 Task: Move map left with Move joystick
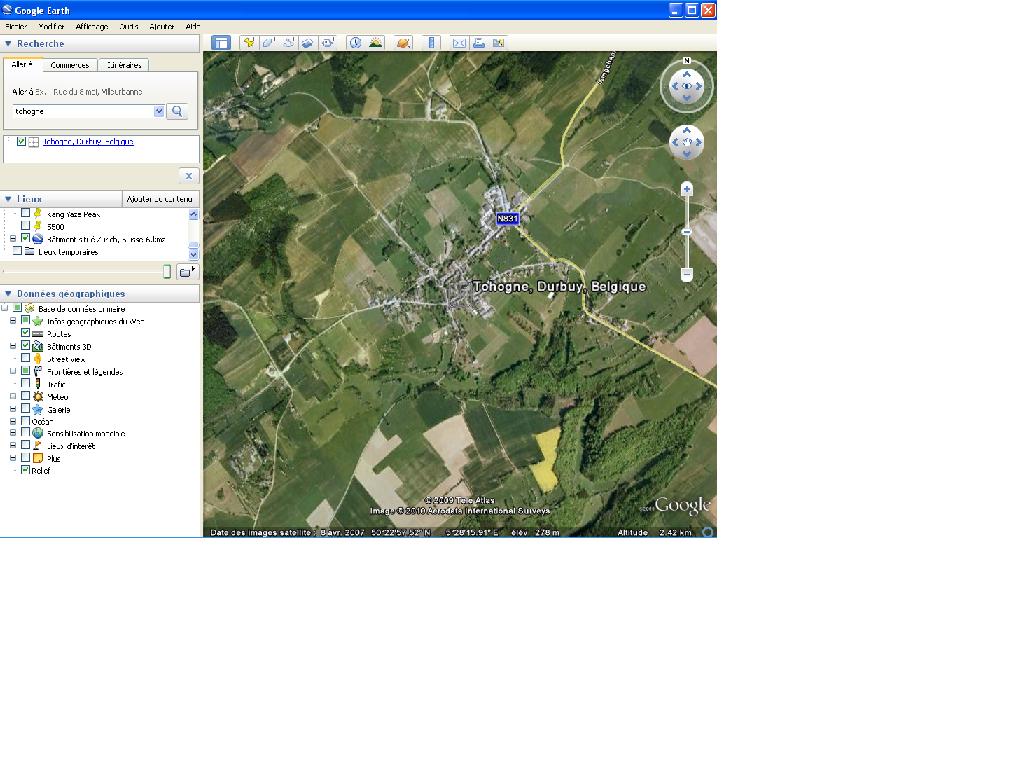pos(675,142)
